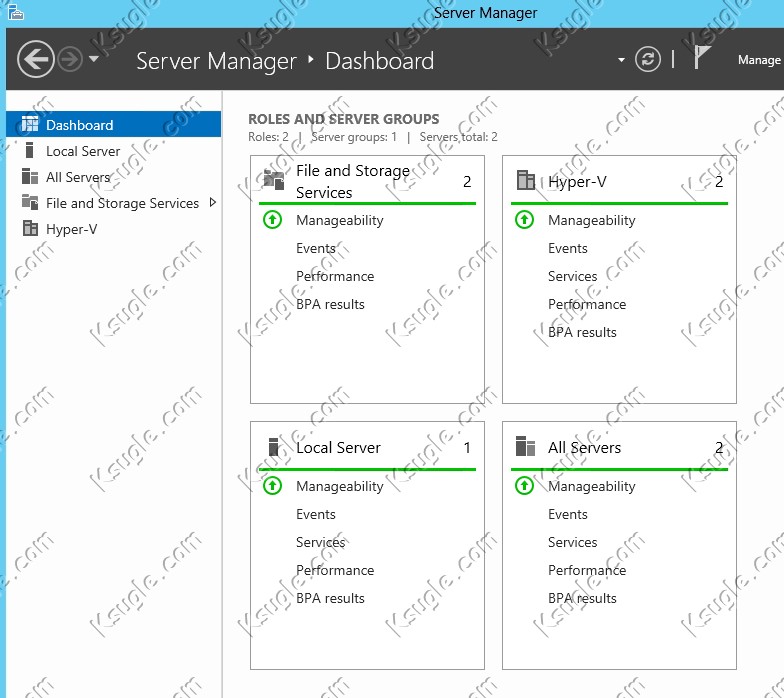The image size is (784, 698).
Task: Open Services in Local Server tile
Action: click(x=320, y=542)
